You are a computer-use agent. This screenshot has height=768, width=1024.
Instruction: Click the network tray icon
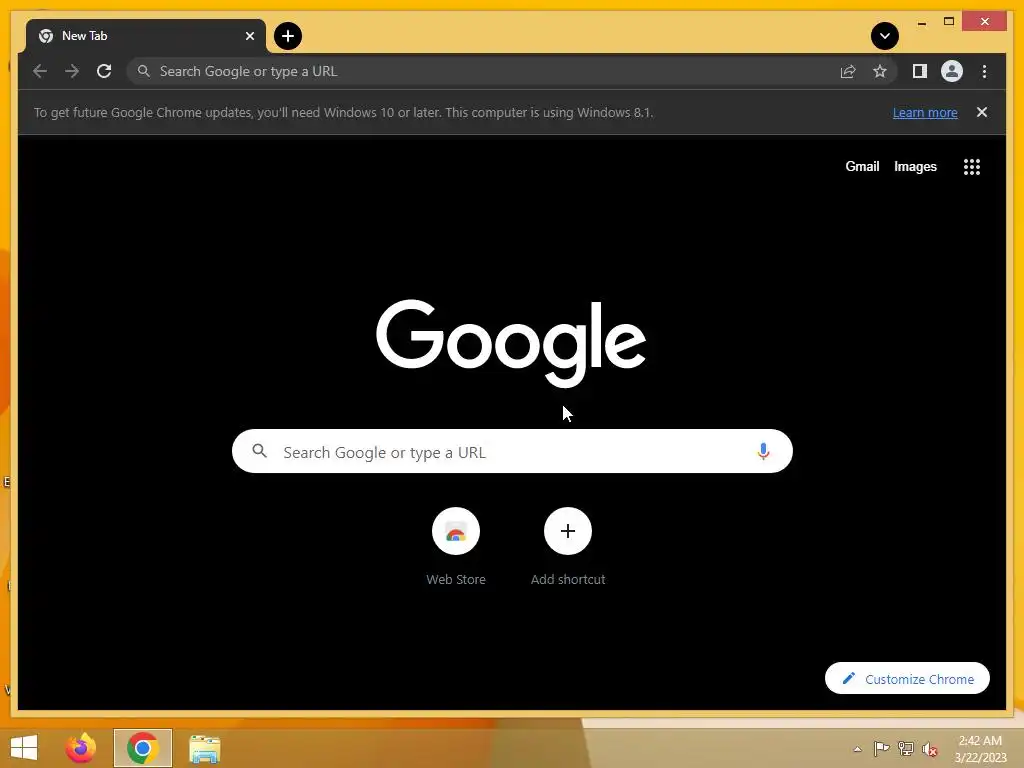[x=906, y=749]
